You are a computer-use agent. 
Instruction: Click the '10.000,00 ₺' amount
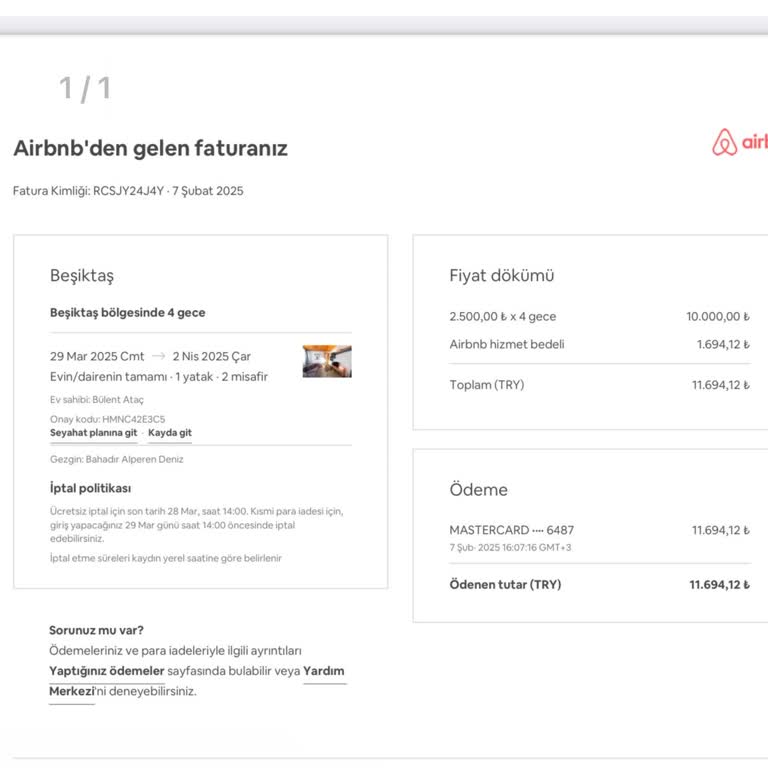click(718, 316)
